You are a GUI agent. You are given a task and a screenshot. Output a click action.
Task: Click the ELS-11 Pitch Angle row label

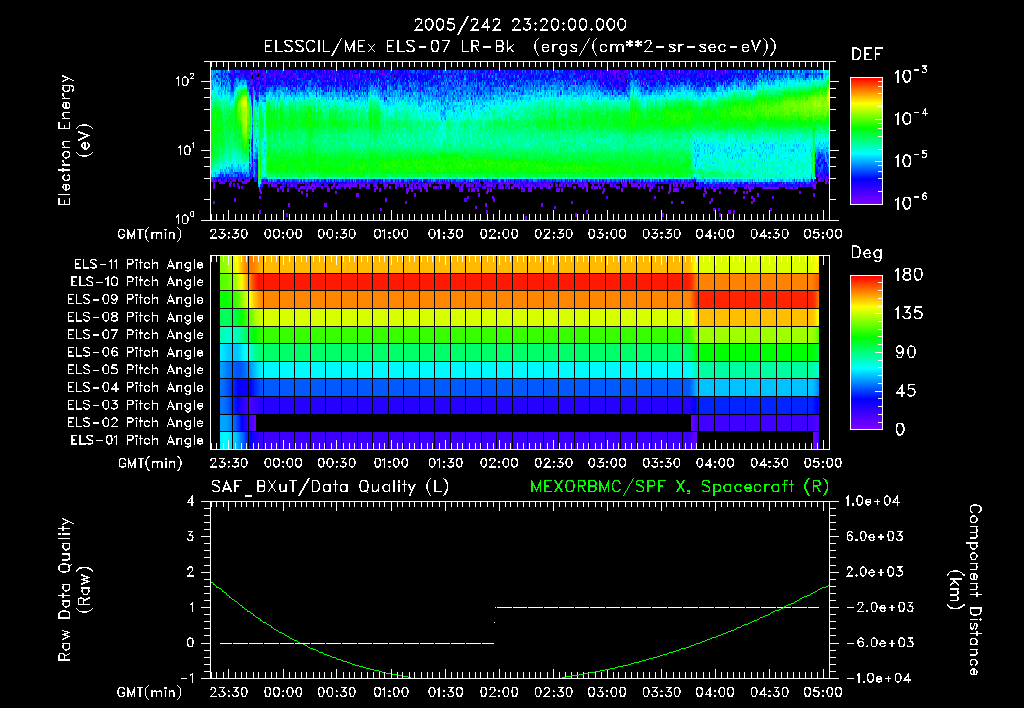(x=138, y=265)
